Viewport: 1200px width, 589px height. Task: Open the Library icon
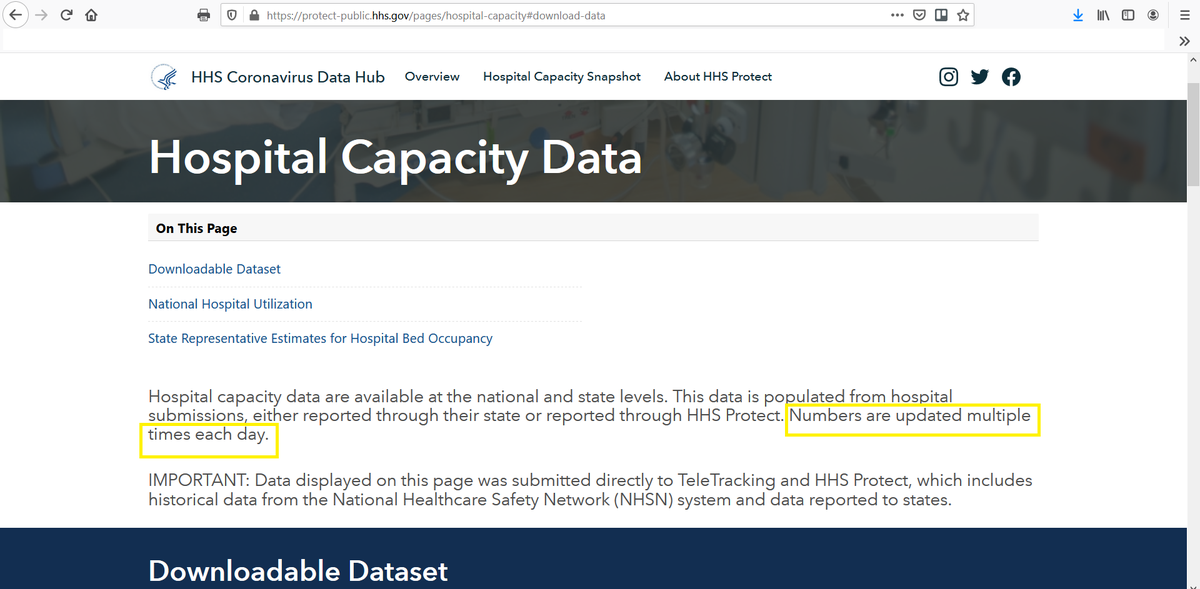1103,15
